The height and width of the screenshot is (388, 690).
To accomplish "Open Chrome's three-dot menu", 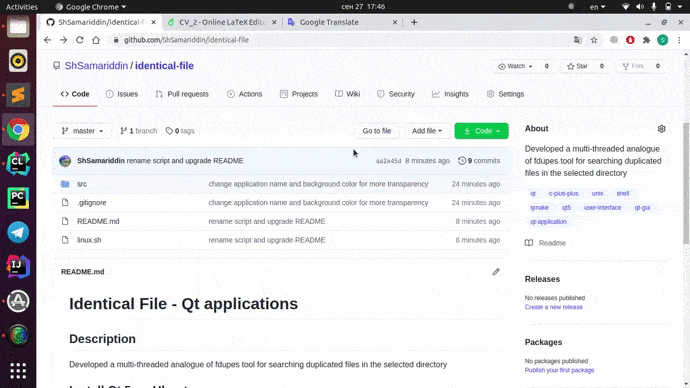I will [679, 40].
